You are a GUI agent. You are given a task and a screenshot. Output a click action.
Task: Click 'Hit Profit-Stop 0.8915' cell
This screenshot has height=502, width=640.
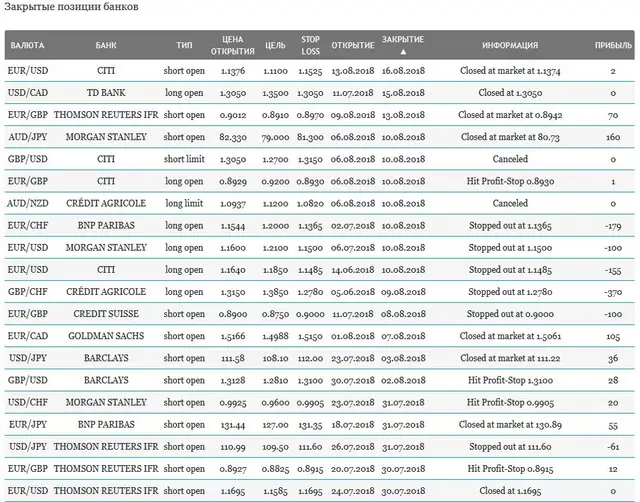[x=510, y=469]
